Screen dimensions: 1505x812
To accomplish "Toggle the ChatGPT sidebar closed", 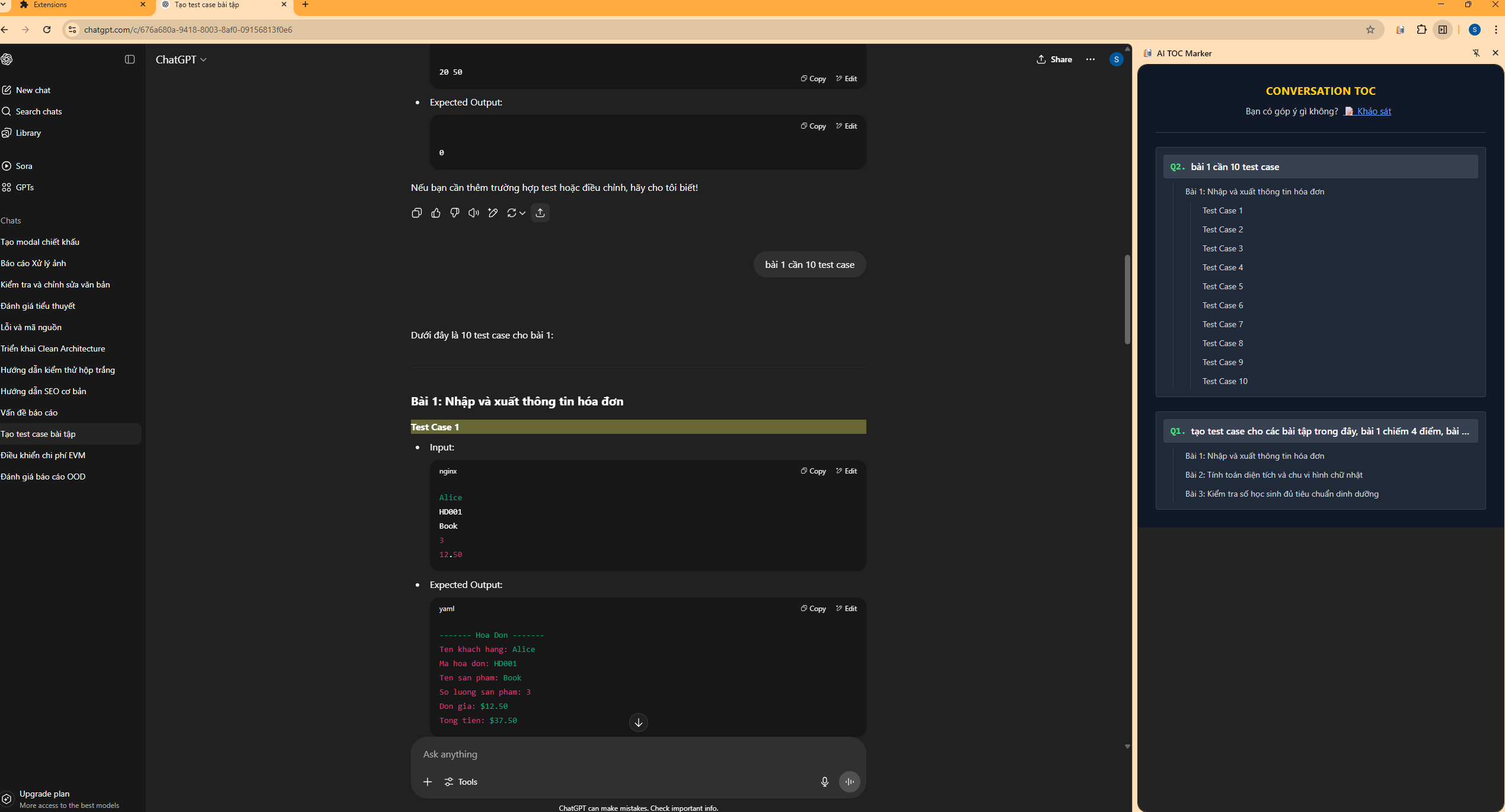I will [130, 59].
